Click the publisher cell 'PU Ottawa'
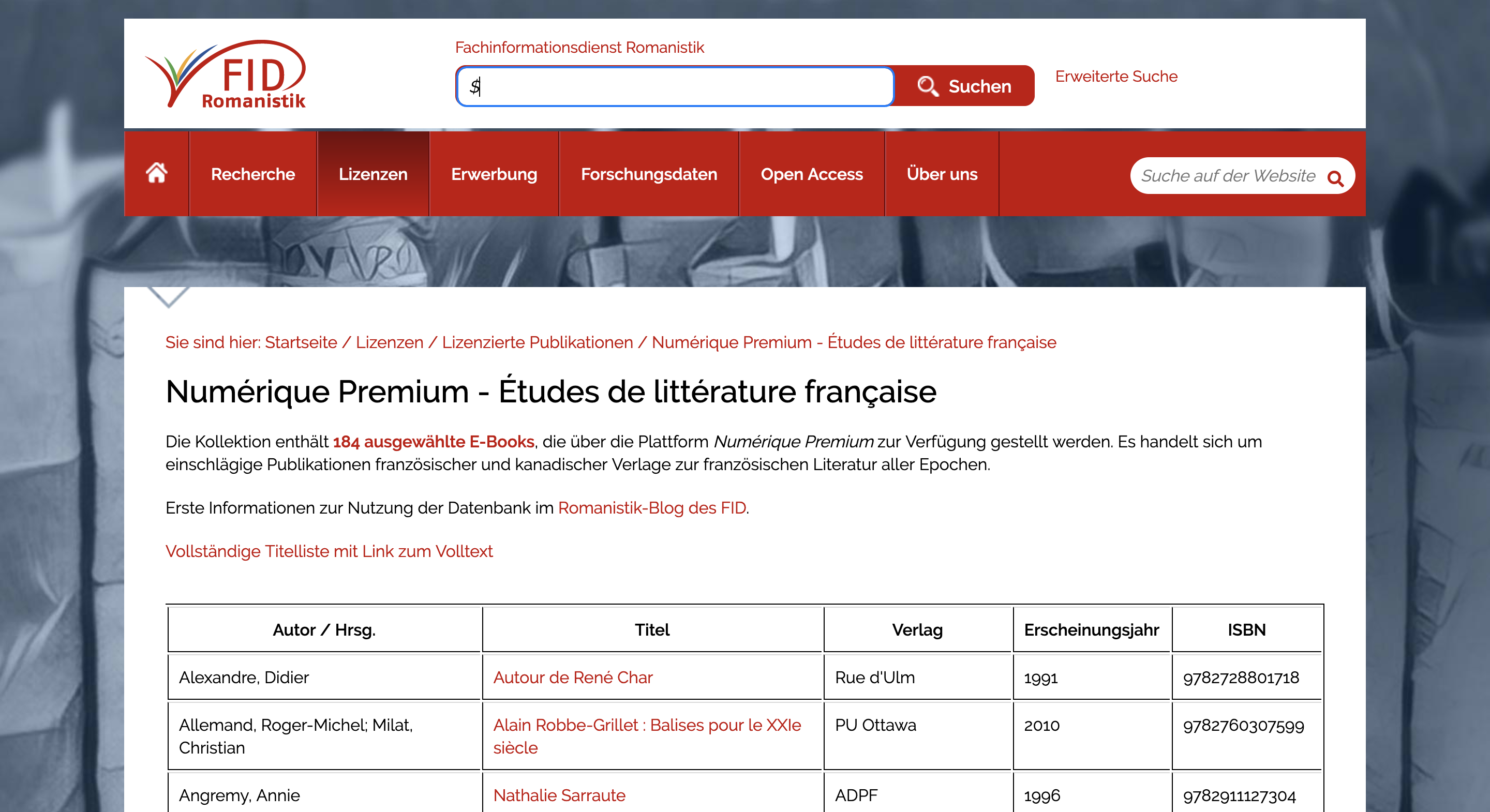1490x812 pixels. click(917, 736)
